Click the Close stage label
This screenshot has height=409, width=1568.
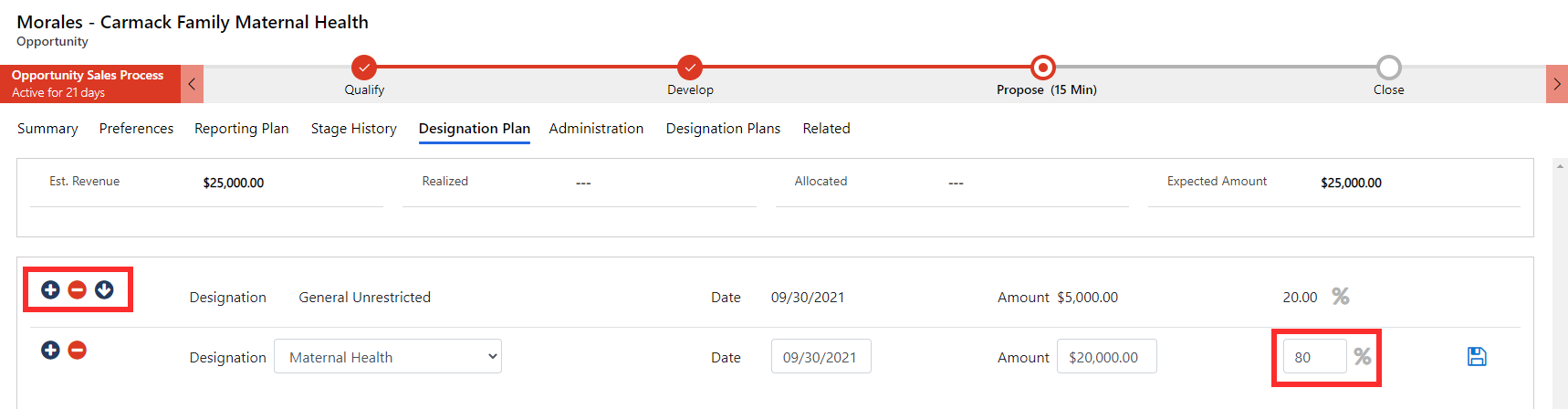1389,90
